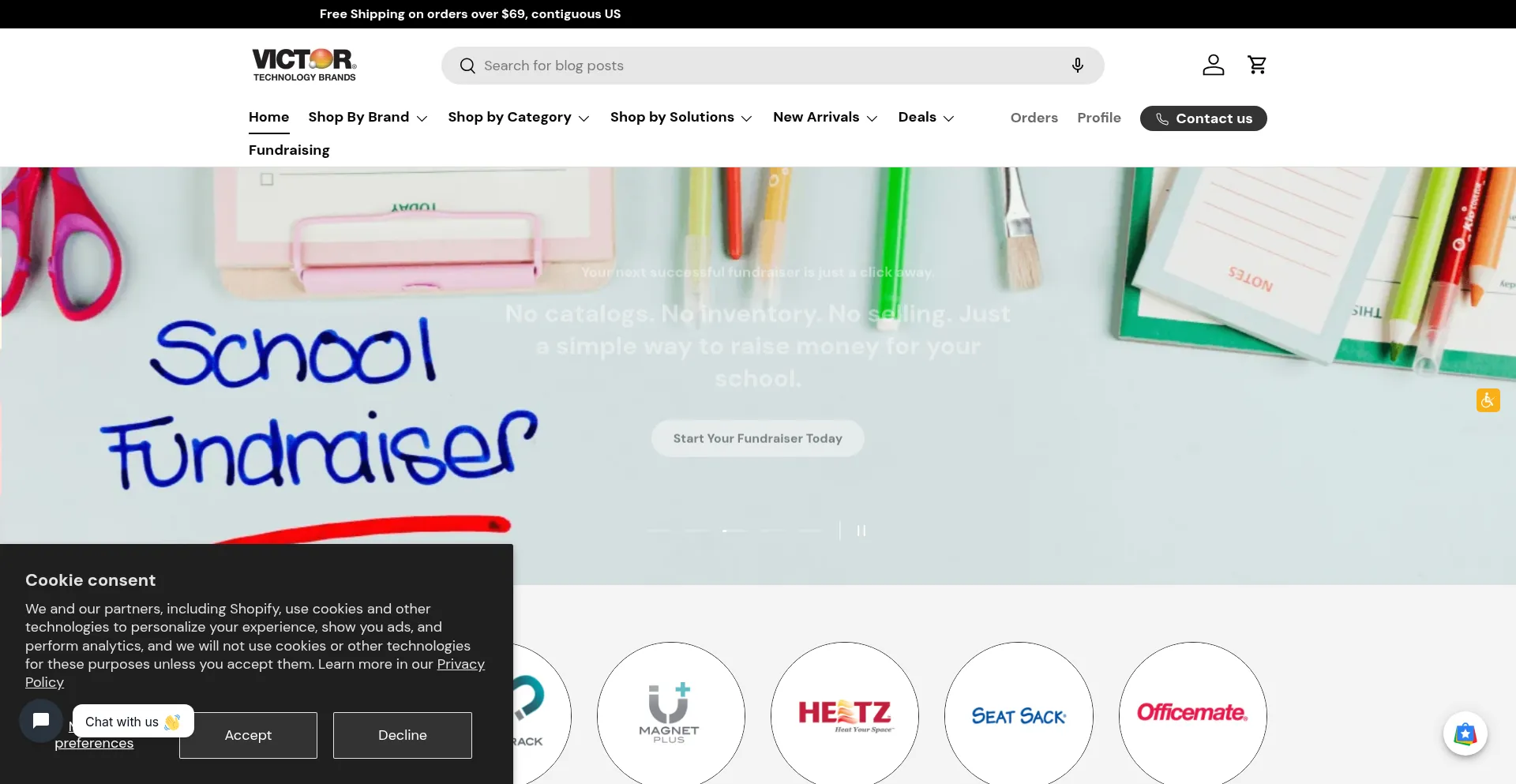Expand the New Arrivals menu

tap(825, 117)
